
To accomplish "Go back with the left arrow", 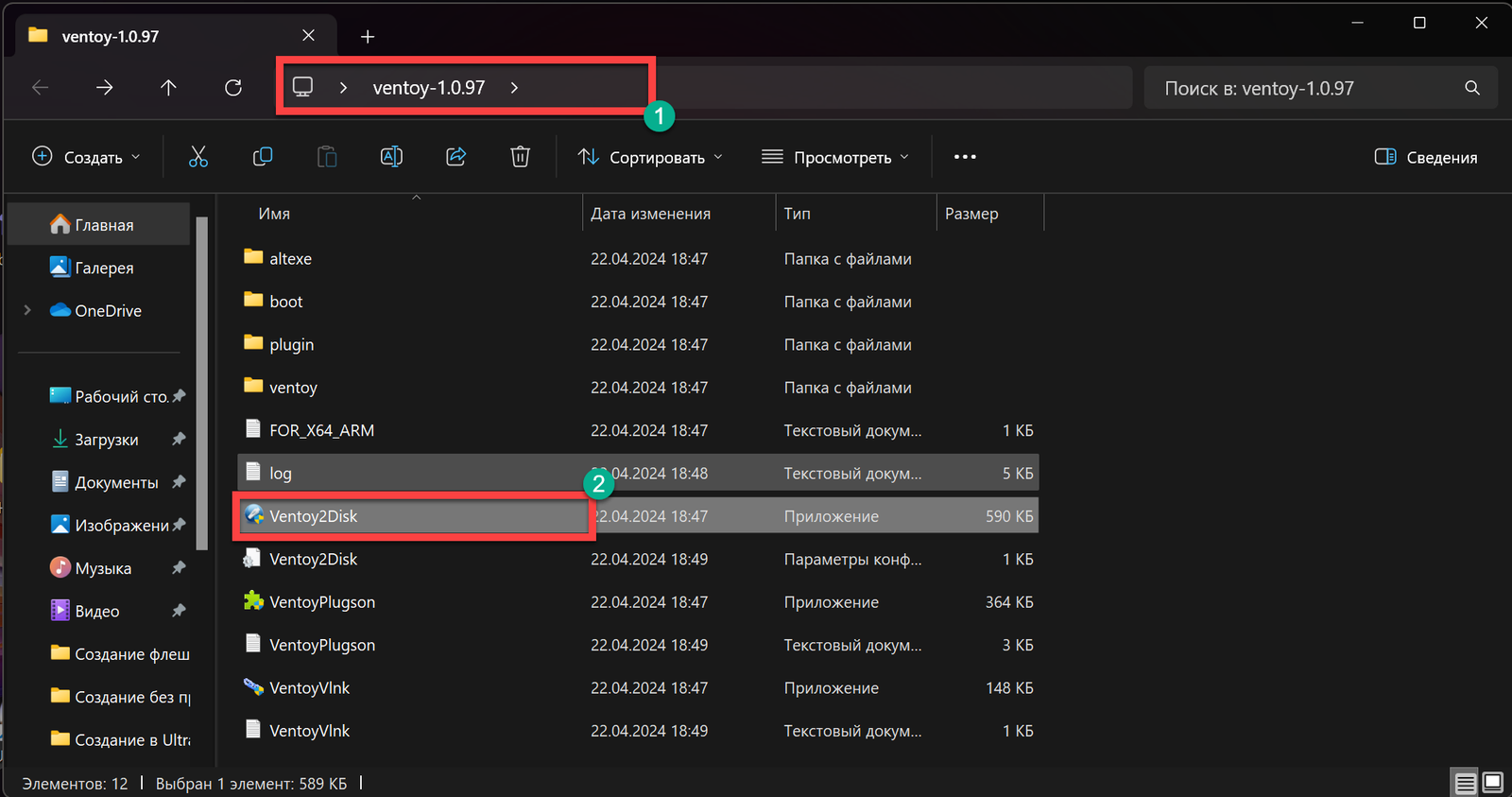I will point(41,88).
